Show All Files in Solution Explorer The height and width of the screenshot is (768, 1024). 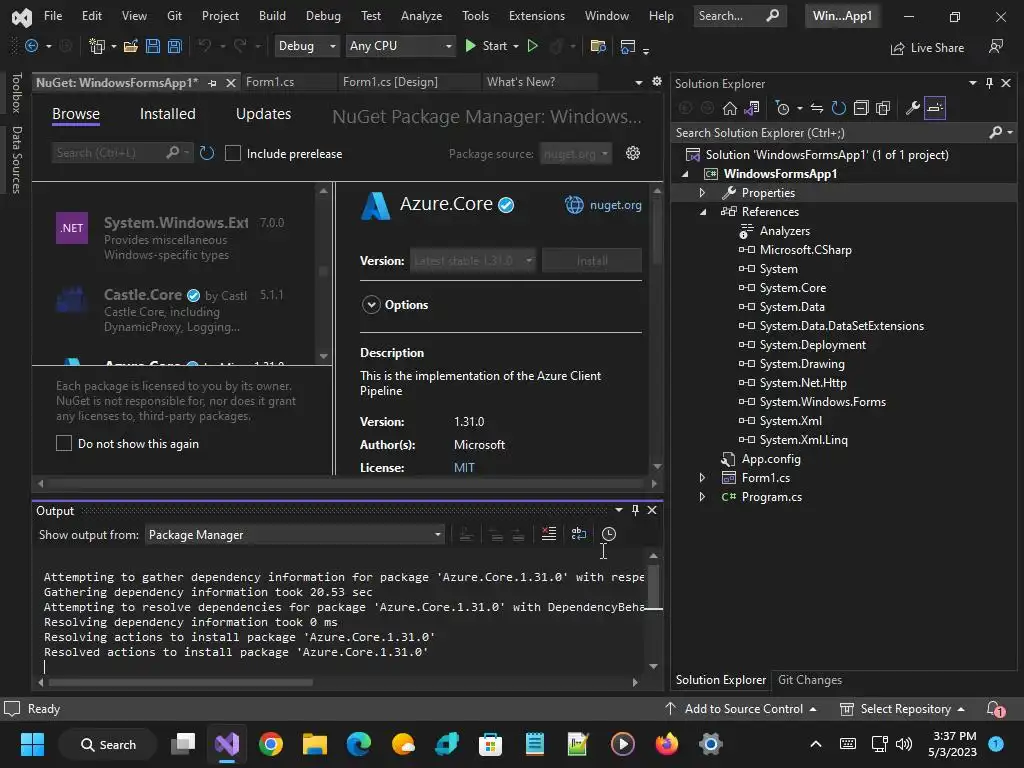[x=883, y=108]
